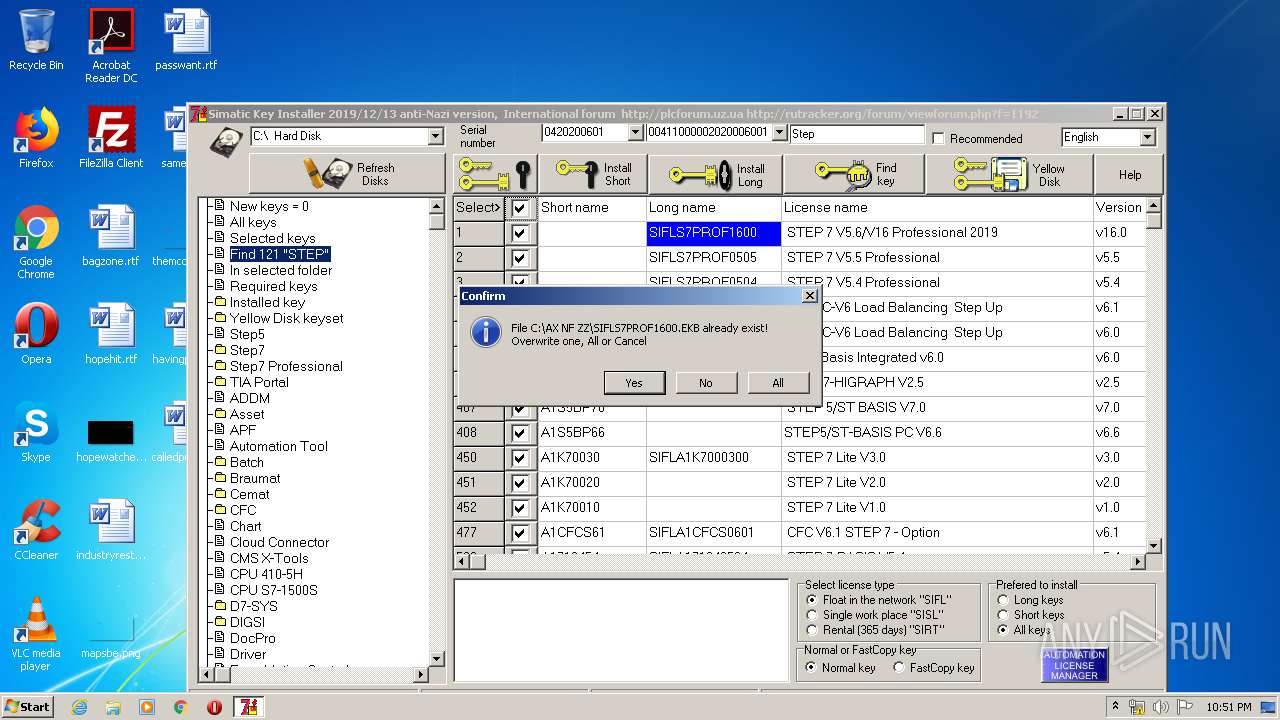Open the Windows Start menu

[28, 706]
